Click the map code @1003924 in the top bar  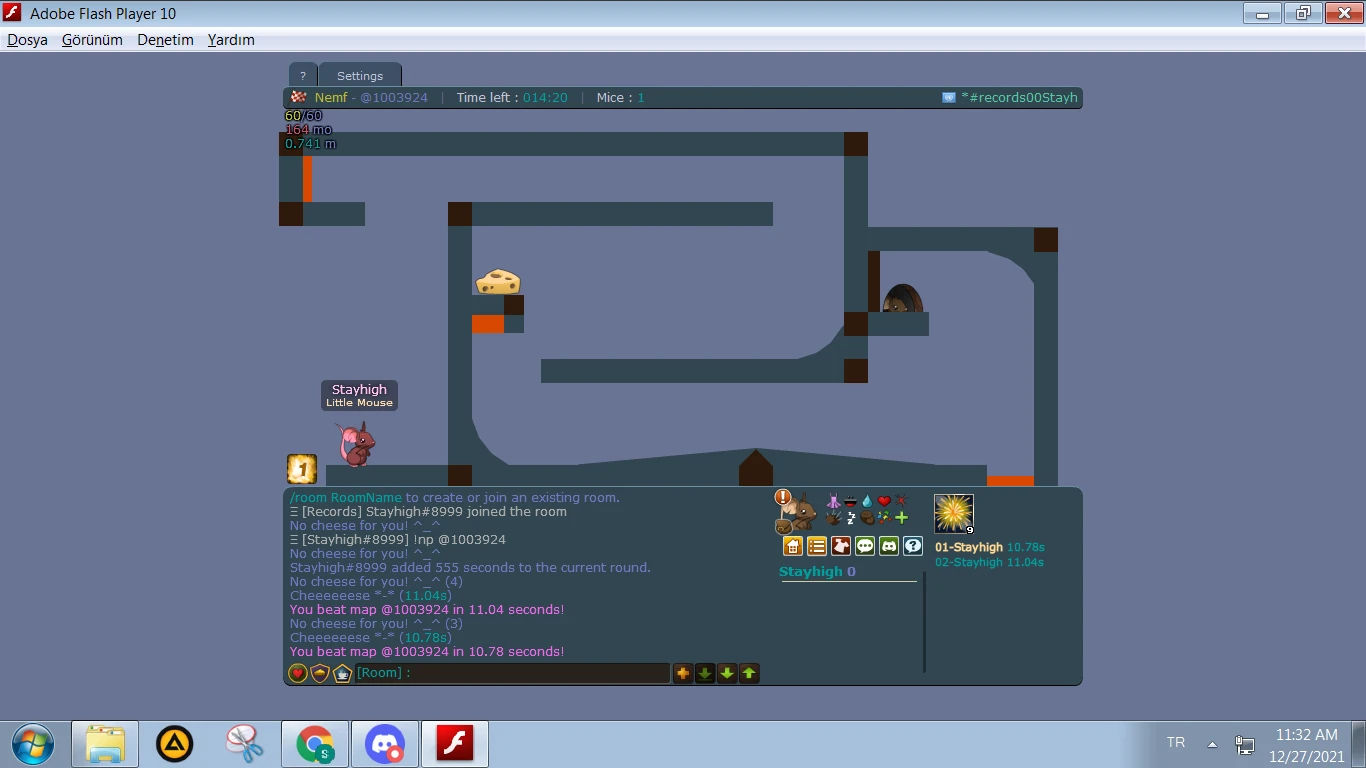[x=394, y=98]
